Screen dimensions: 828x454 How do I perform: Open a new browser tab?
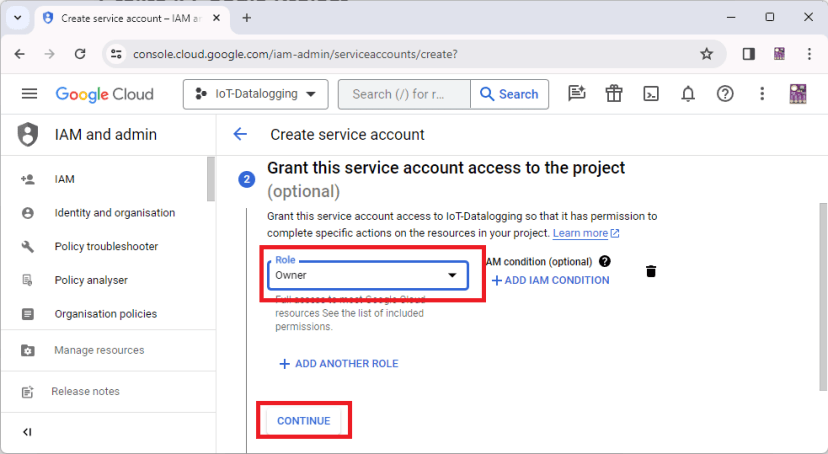coord(247,18)
